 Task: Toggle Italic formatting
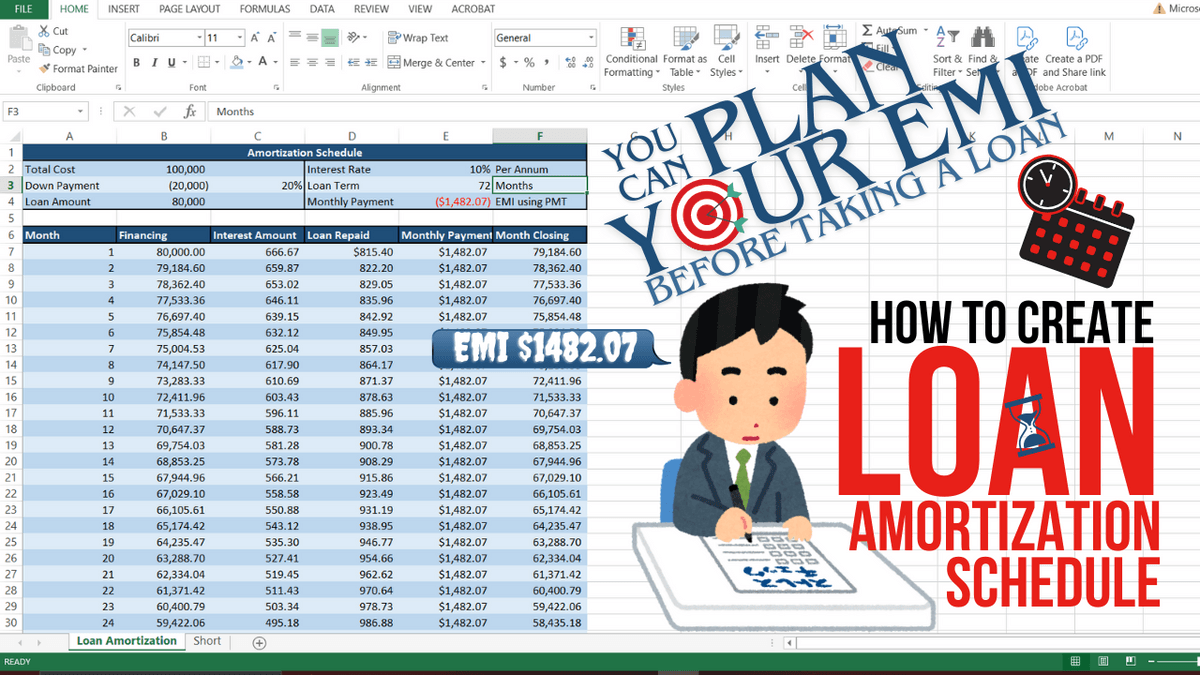tap(155, 63)
